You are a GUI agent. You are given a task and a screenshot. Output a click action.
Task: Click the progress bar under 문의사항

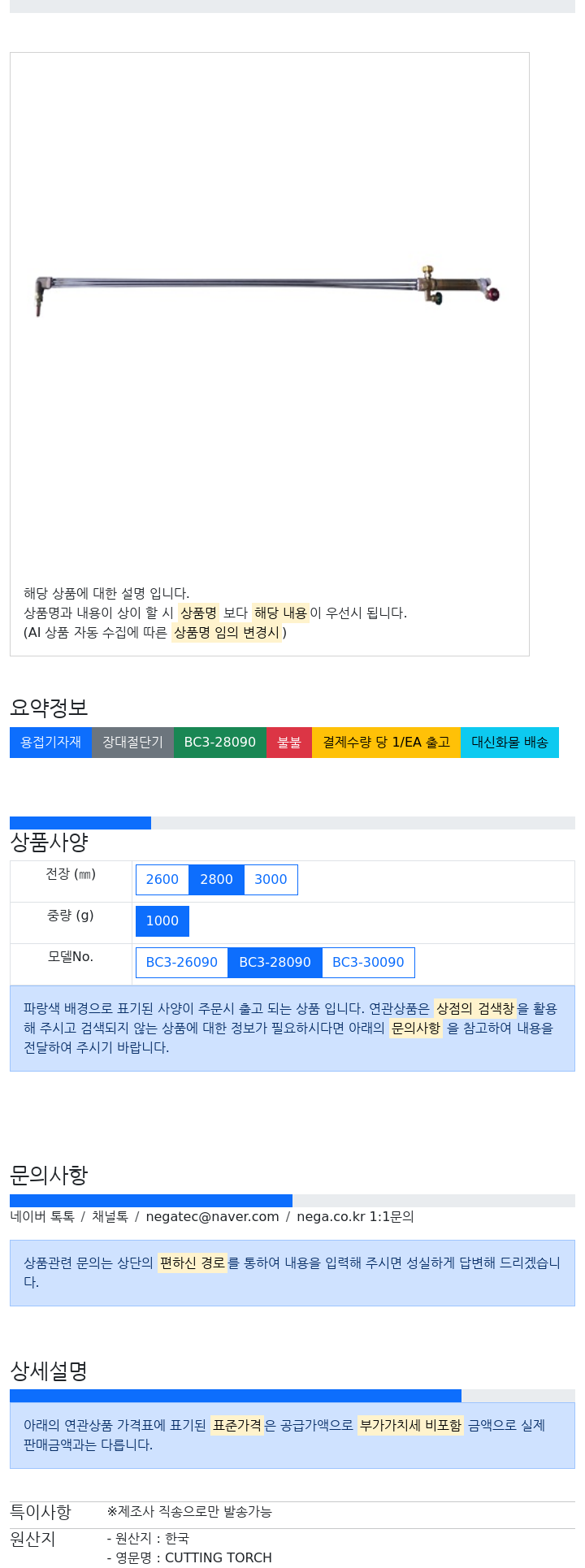pos(292,1201)
